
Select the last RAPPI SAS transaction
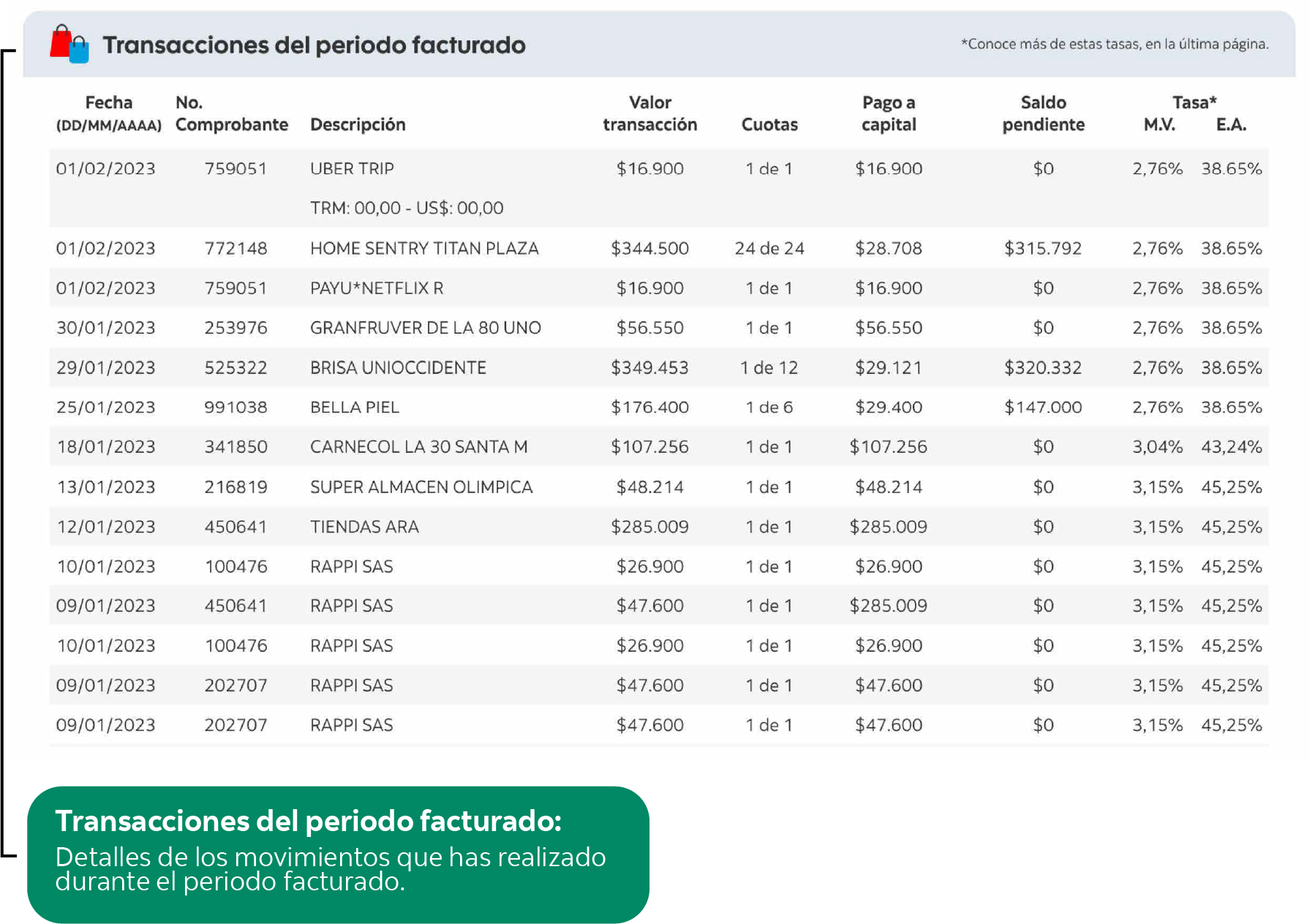click(351, 724)
